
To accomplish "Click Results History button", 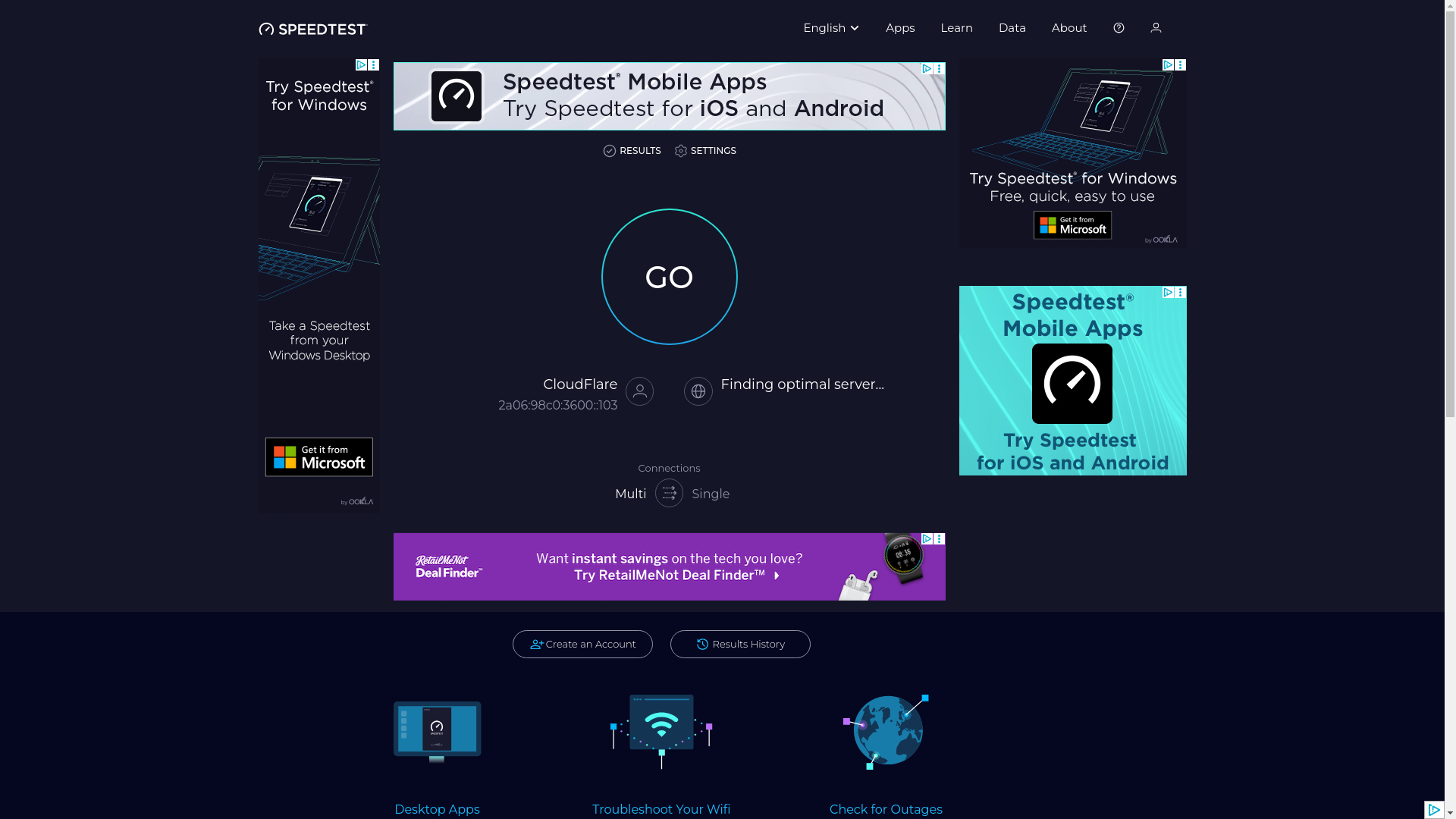I will tap(740, 645).
